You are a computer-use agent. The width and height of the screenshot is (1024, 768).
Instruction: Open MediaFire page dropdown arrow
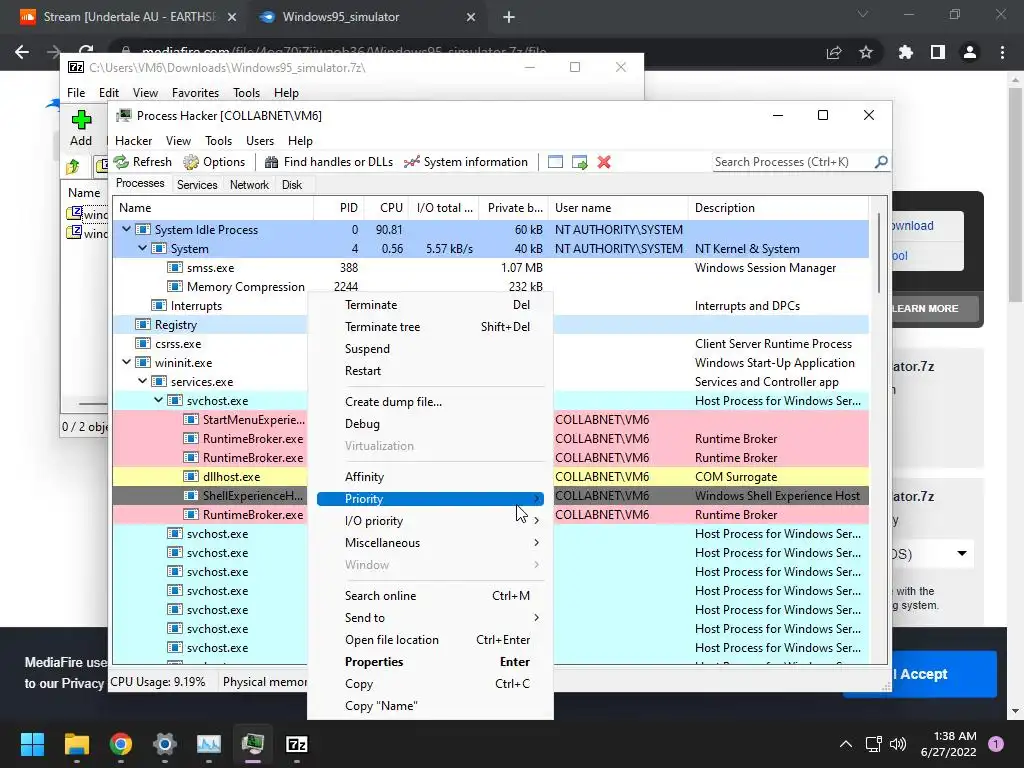point(962,553)
